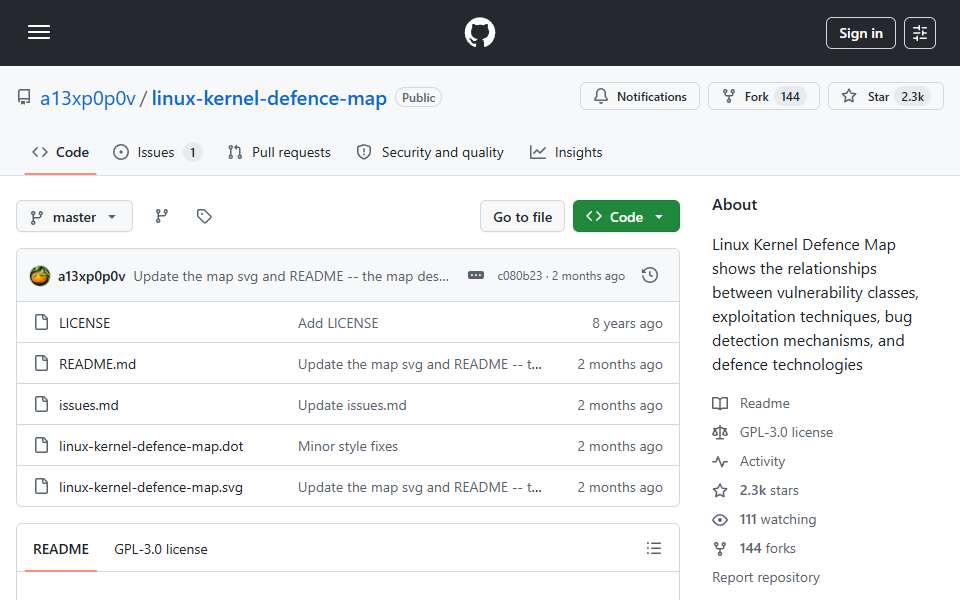960x600 pixels.
Task: Click the Notifications button
Action: point(640,97)
